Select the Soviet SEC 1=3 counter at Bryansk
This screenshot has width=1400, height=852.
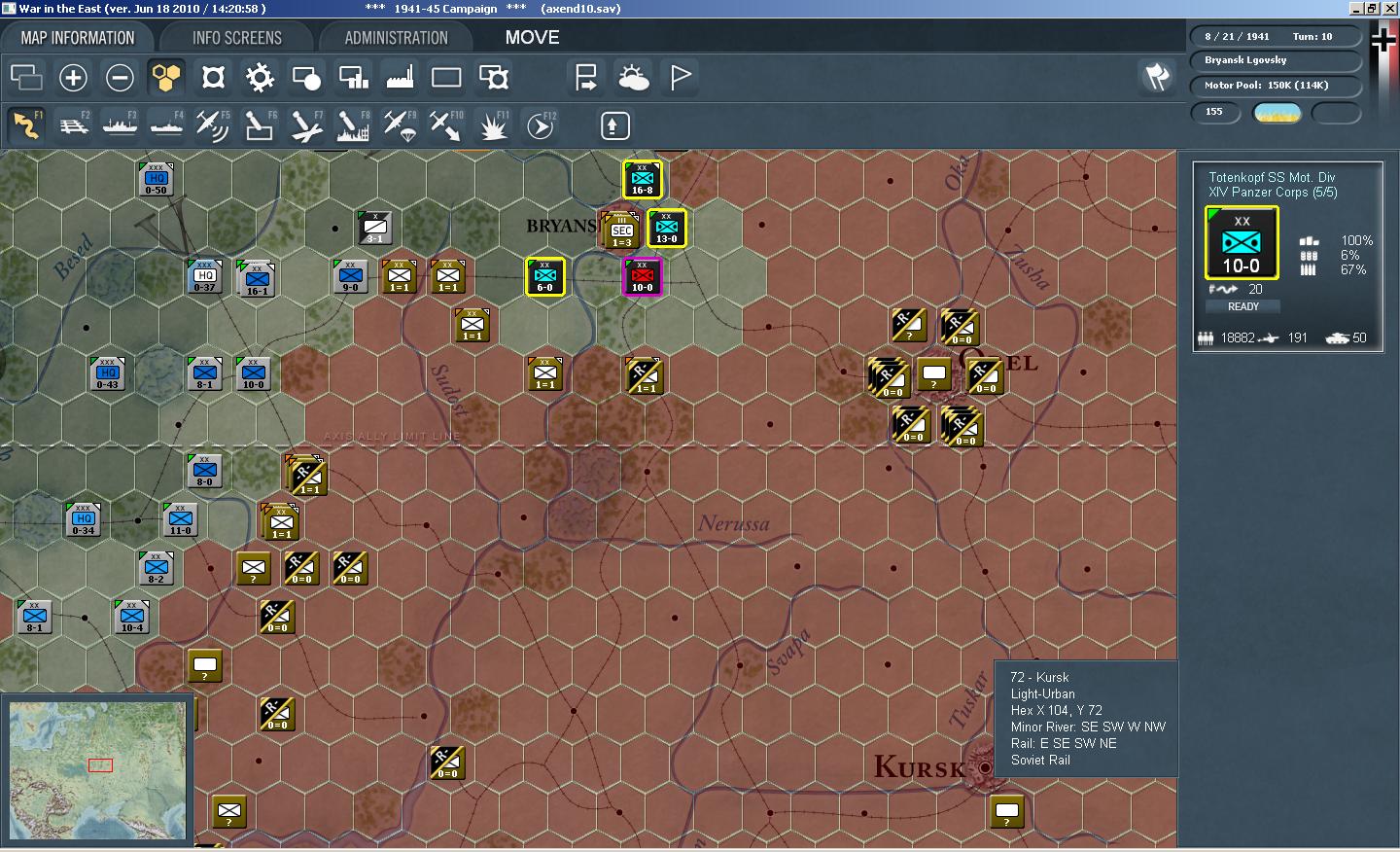[x=620, y=231]
